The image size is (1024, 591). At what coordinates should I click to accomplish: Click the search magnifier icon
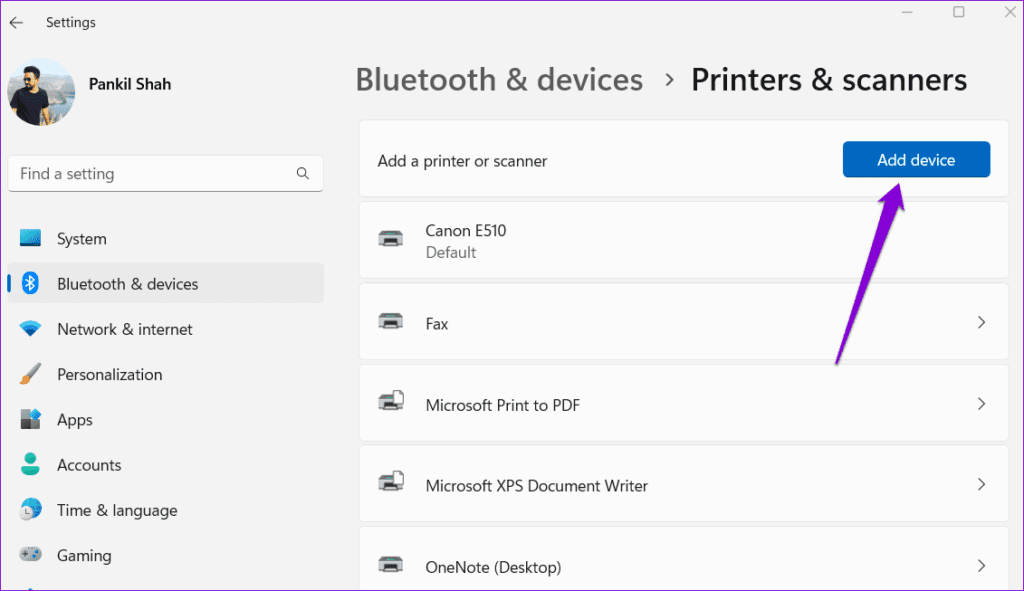(x=303, y=174)
